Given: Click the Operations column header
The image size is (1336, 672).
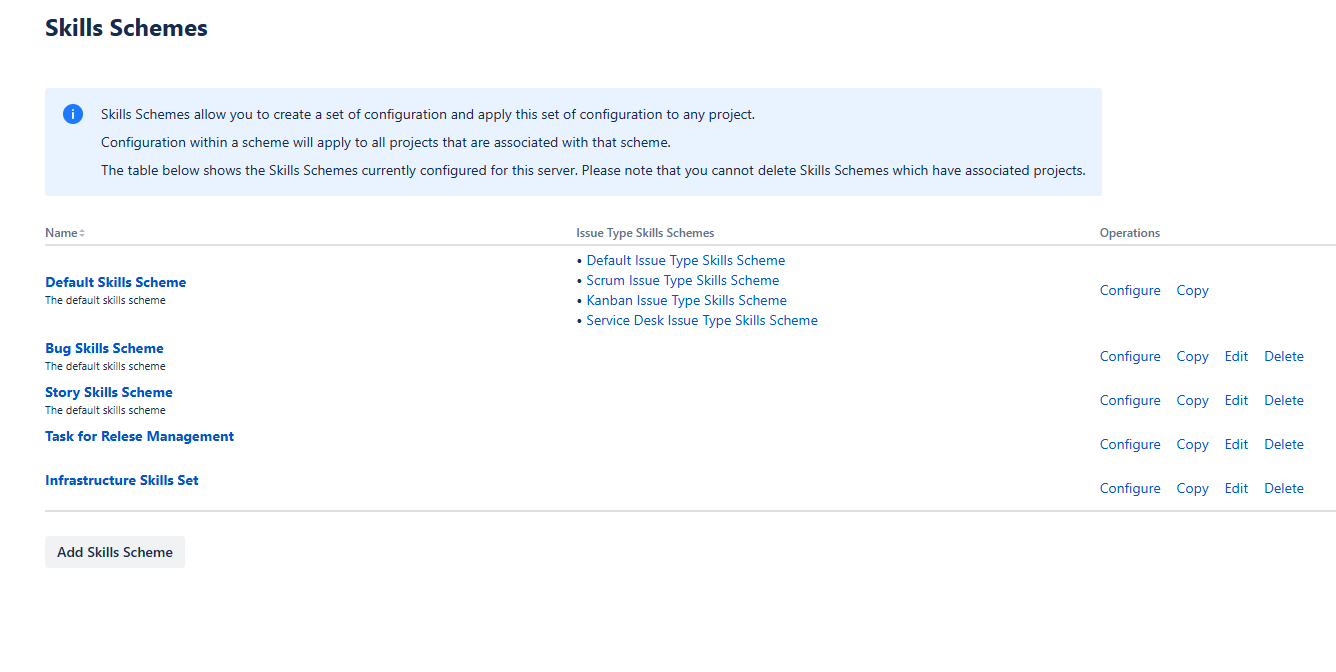Looking at the screenshot, I should (x=1130, y=233).
